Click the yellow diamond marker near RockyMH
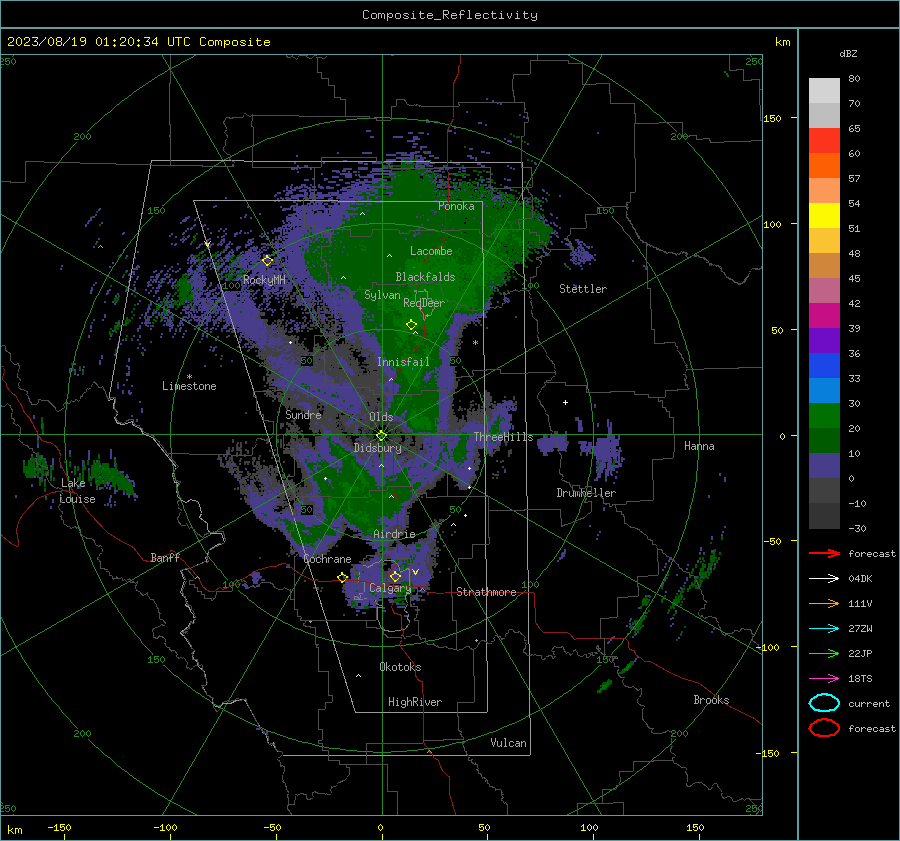900x841 pixels. [267, 261]
